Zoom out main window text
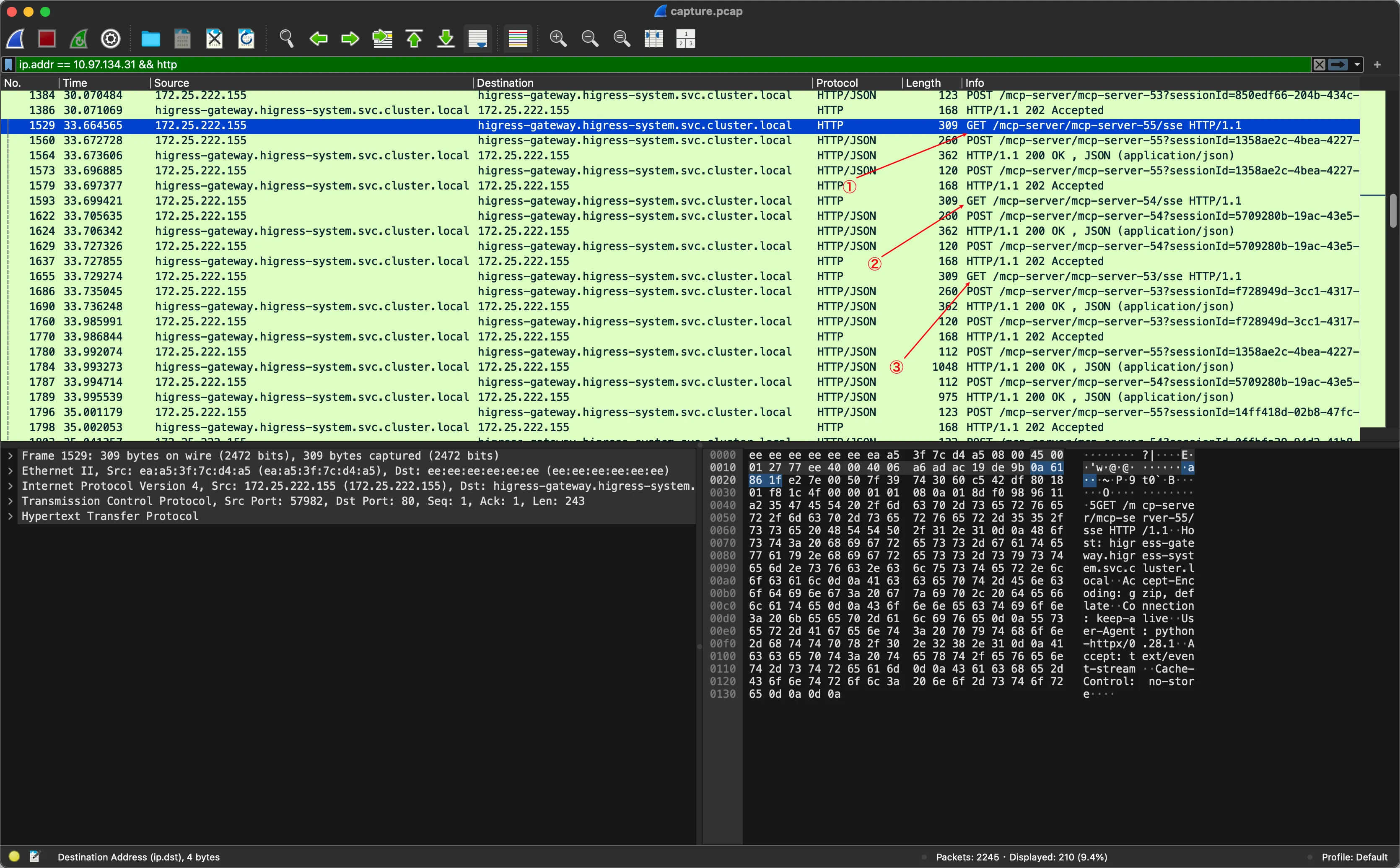Viewport: 1400px width, 868px height. [590, 39]
